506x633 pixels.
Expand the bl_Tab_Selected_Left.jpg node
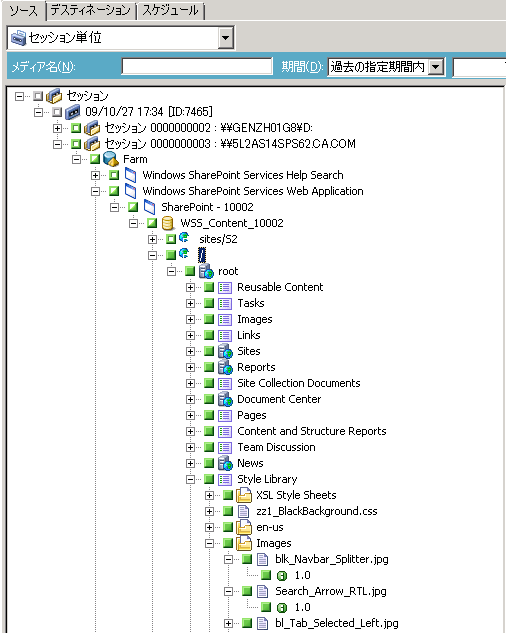point(228,624)
